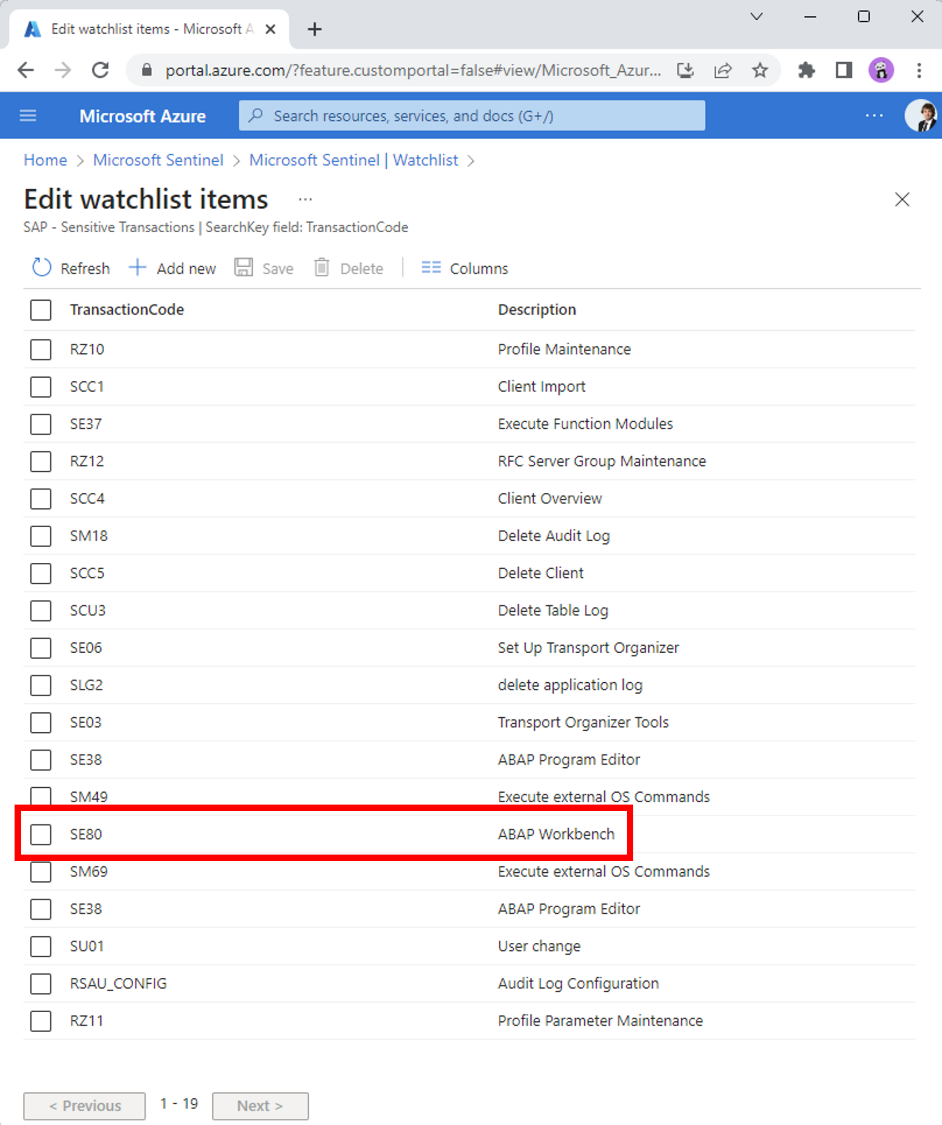
Task: Click the Save disk icon
Action: click(244, 268)
